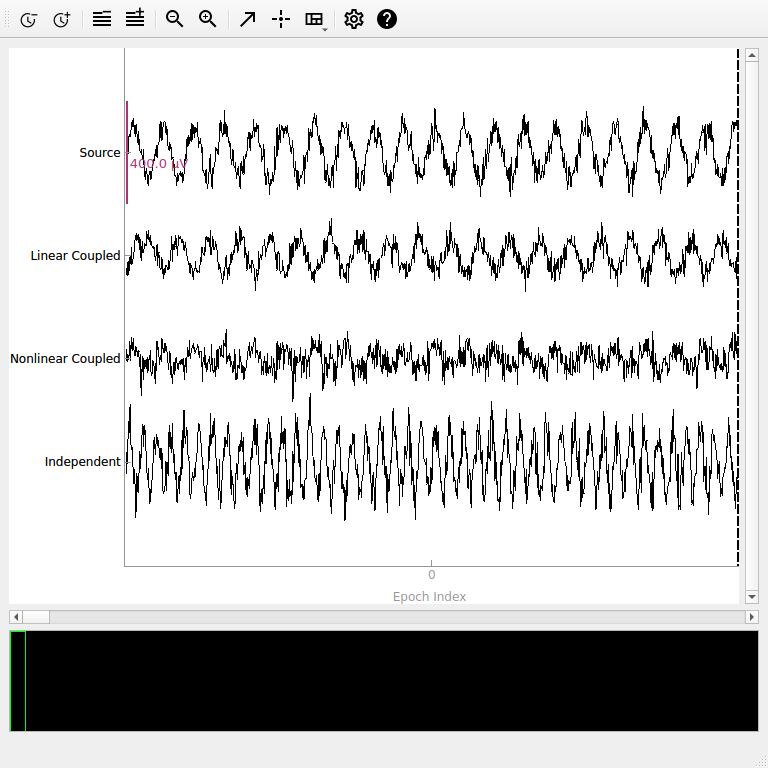The image size is (768, 768).
Task: Toggle the crosshair cursor tool
Action: 281,19
